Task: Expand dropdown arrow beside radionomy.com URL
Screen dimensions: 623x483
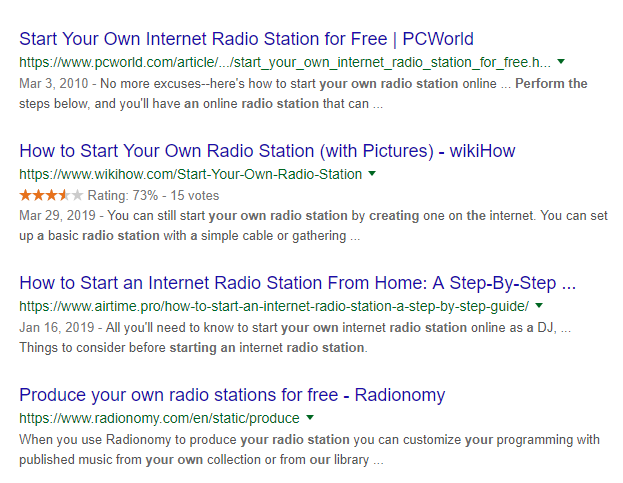Action: point(310,417)
